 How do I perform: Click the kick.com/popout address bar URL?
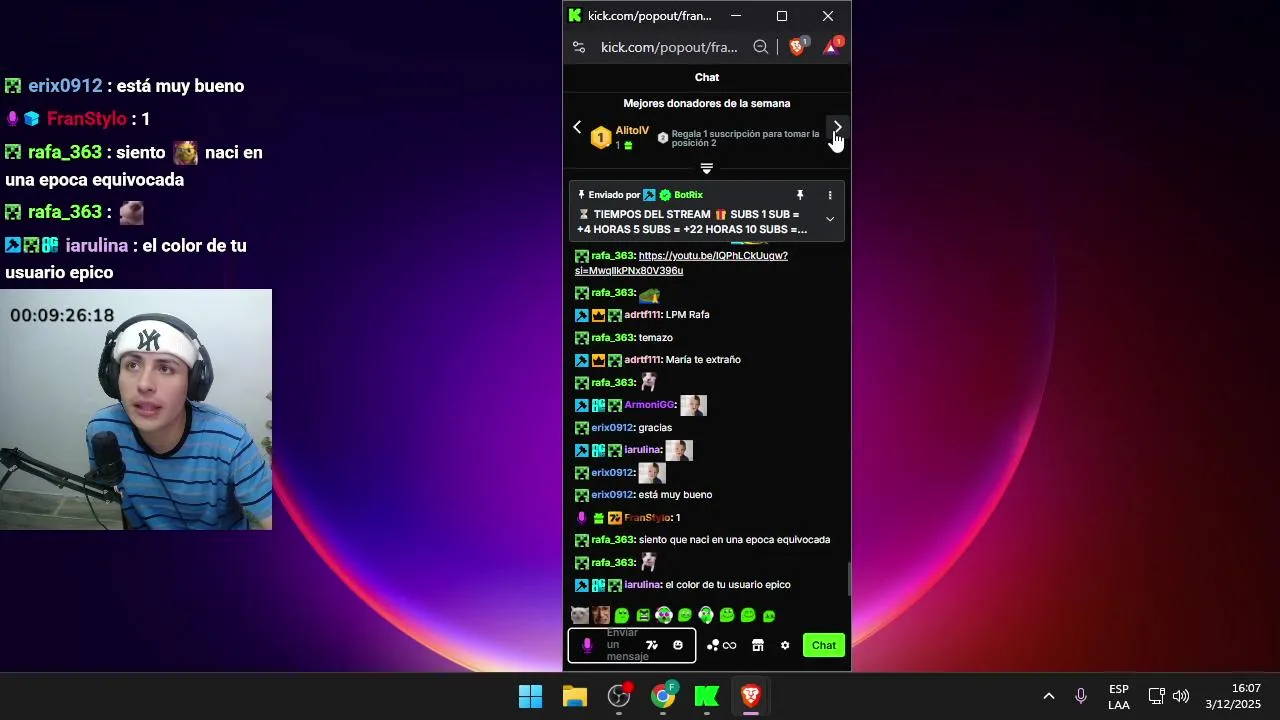[x=669, y=47]
